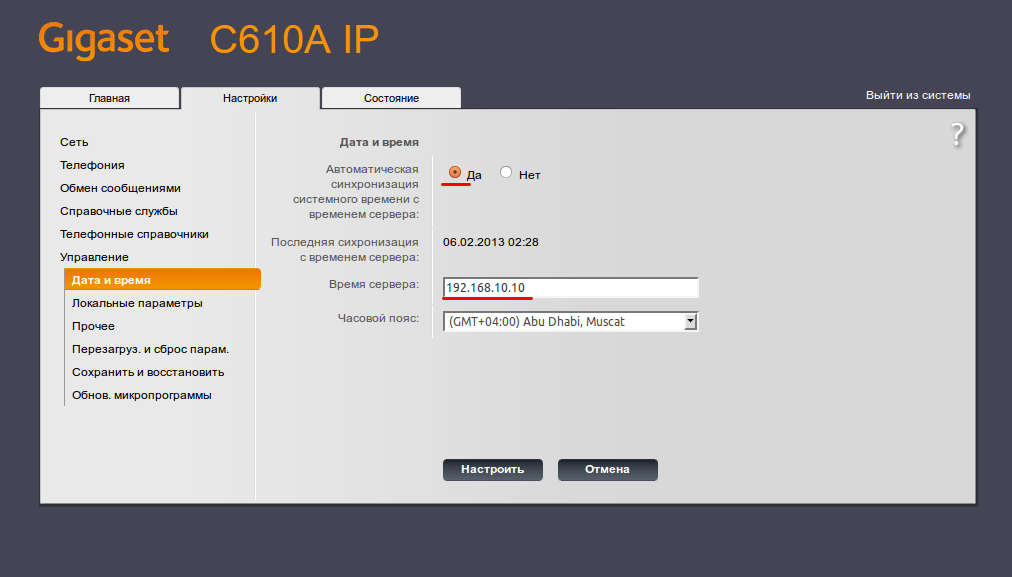The height and width of the screenshot is (577, 1012).
Task: Open the Обмен сообщениями section
Action: (120, 188)
